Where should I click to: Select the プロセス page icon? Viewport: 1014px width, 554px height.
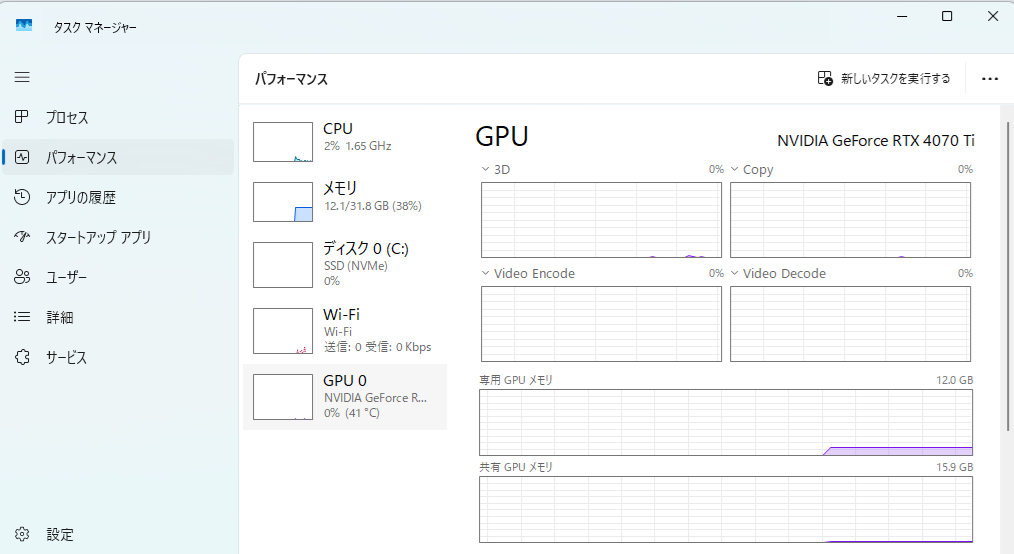[x=22, y=117]
